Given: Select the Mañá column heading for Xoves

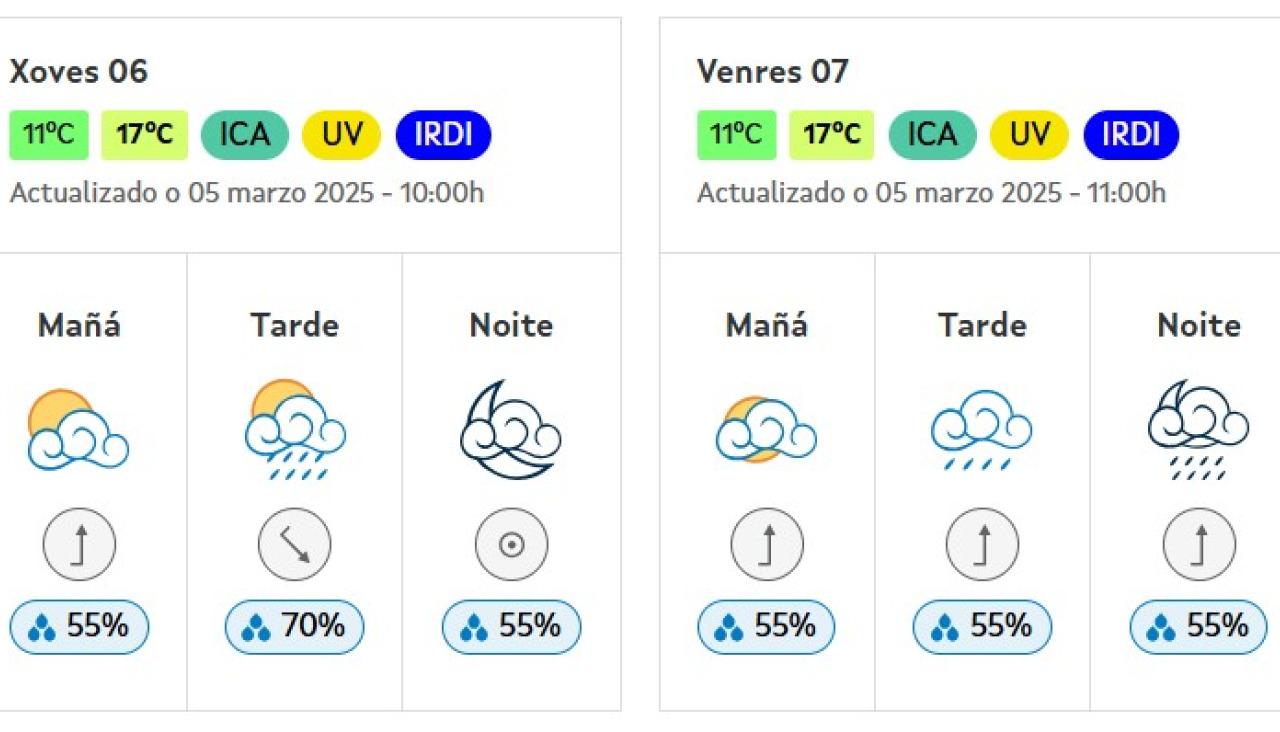Looking at the screenshot, I should click(x=77, y=324).
